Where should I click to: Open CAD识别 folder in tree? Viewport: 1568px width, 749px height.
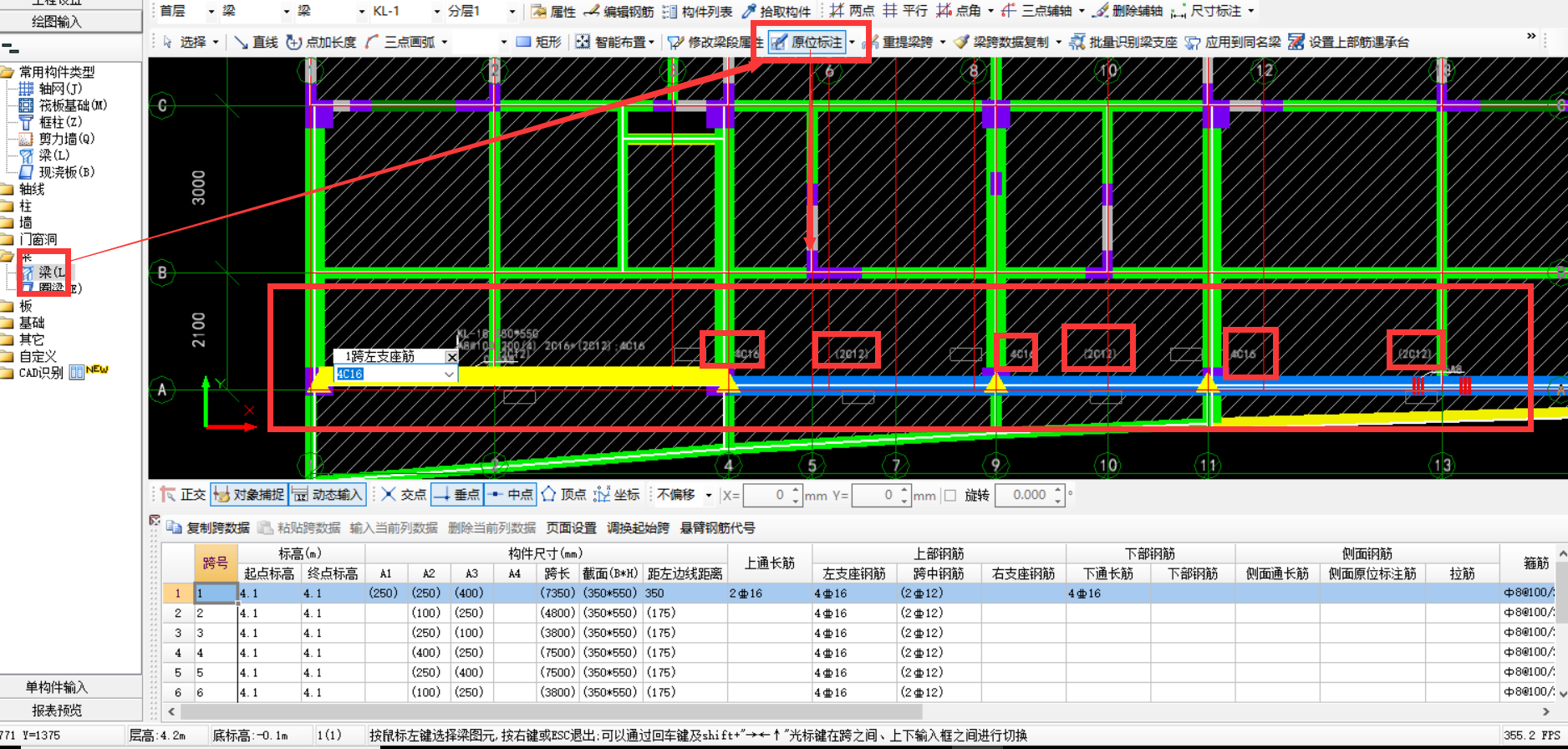coord(42,373)
